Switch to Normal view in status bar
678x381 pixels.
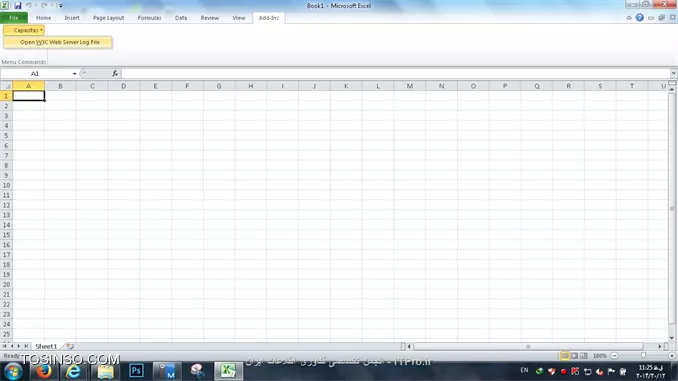click(x=565, y=355)
